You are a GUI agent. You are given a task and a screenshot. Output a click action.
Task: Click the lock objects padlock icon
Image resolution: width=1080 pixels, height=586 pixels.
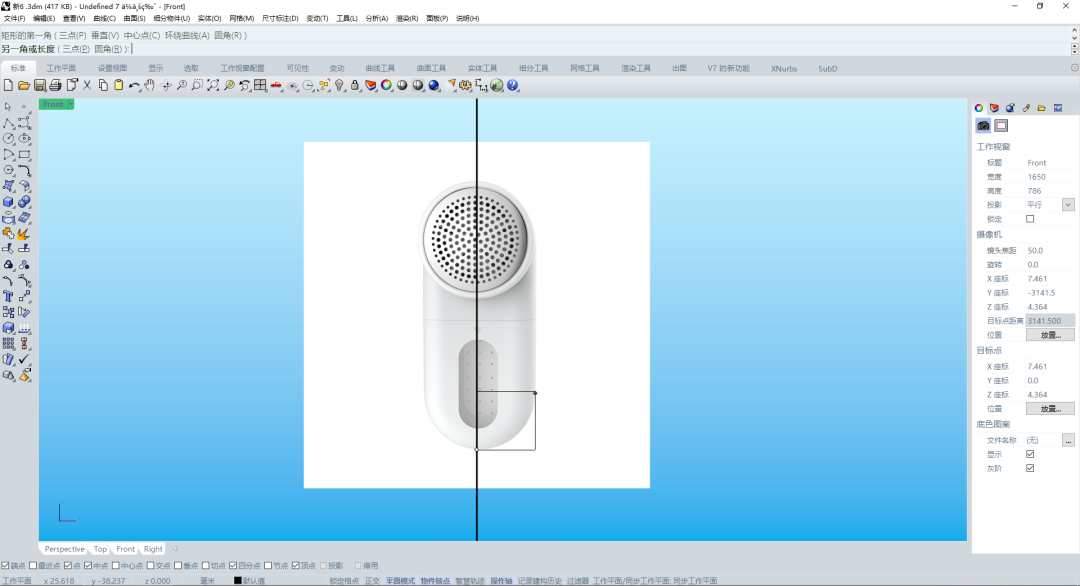pyautogui.click(x=355, y=85)
